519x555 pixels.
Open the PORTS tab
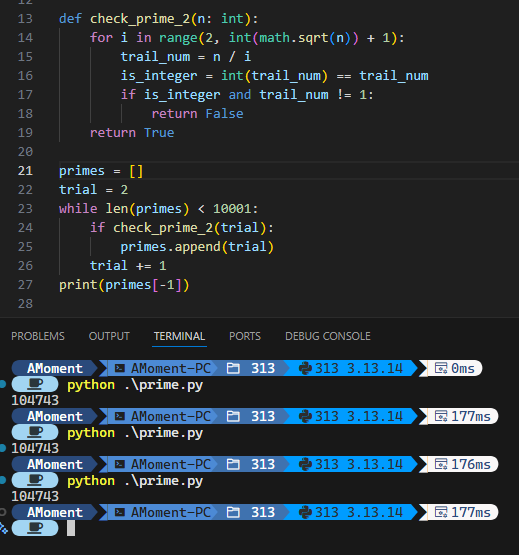tap(245, 336)
